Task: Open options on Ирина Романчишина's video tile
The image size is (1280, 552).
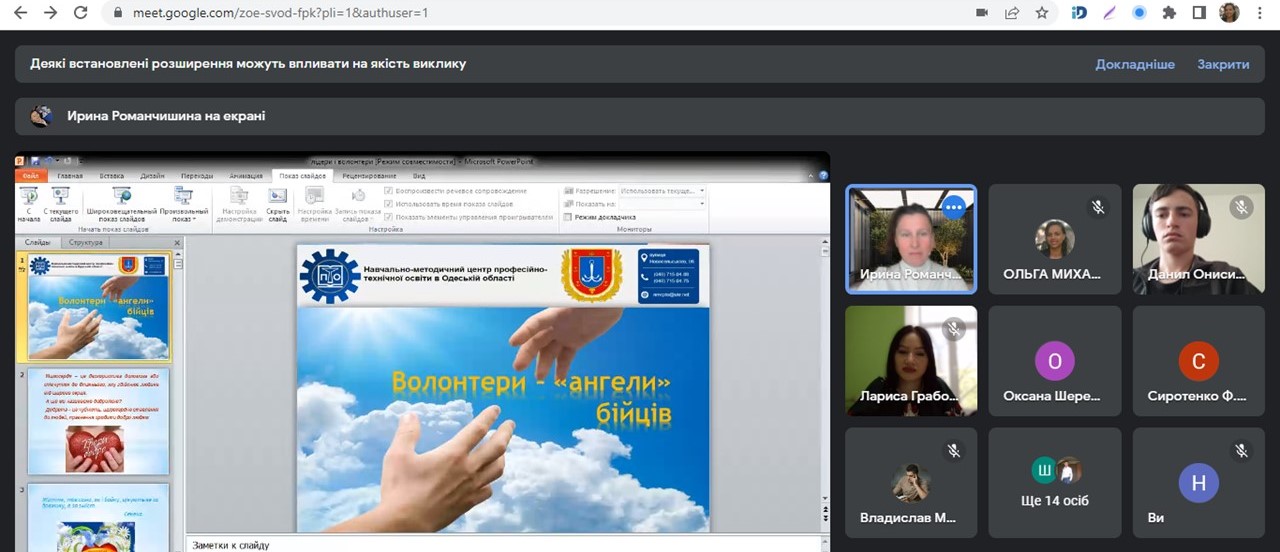Action: tap(953, 207)
